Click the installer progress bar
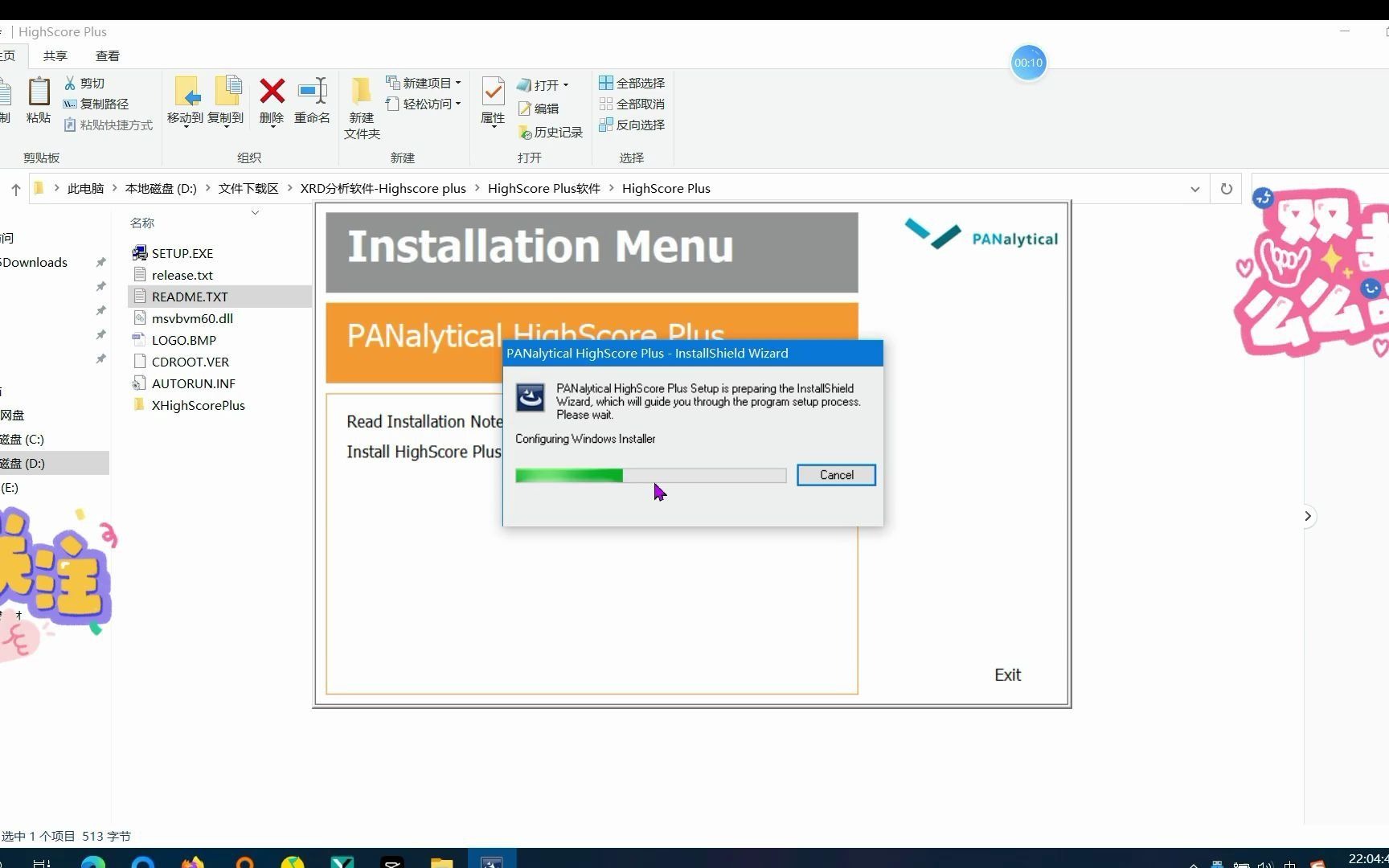Image resolution: width=1389 pixels, height=868 pixels. [651, 476]
